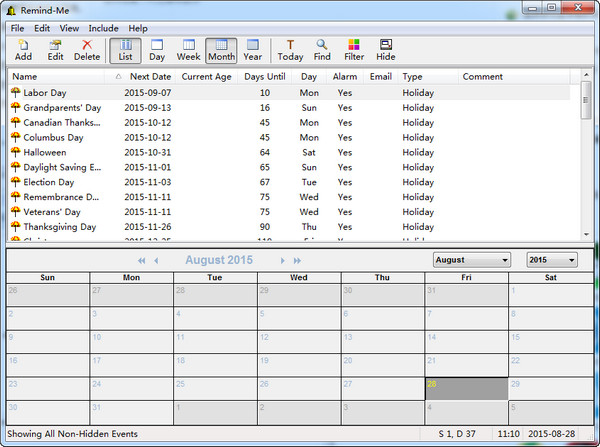The width and height of the screenshot is (600, 447).
Task: Click the Edit event toolbar icon
Action: click(x=55, y=50)
